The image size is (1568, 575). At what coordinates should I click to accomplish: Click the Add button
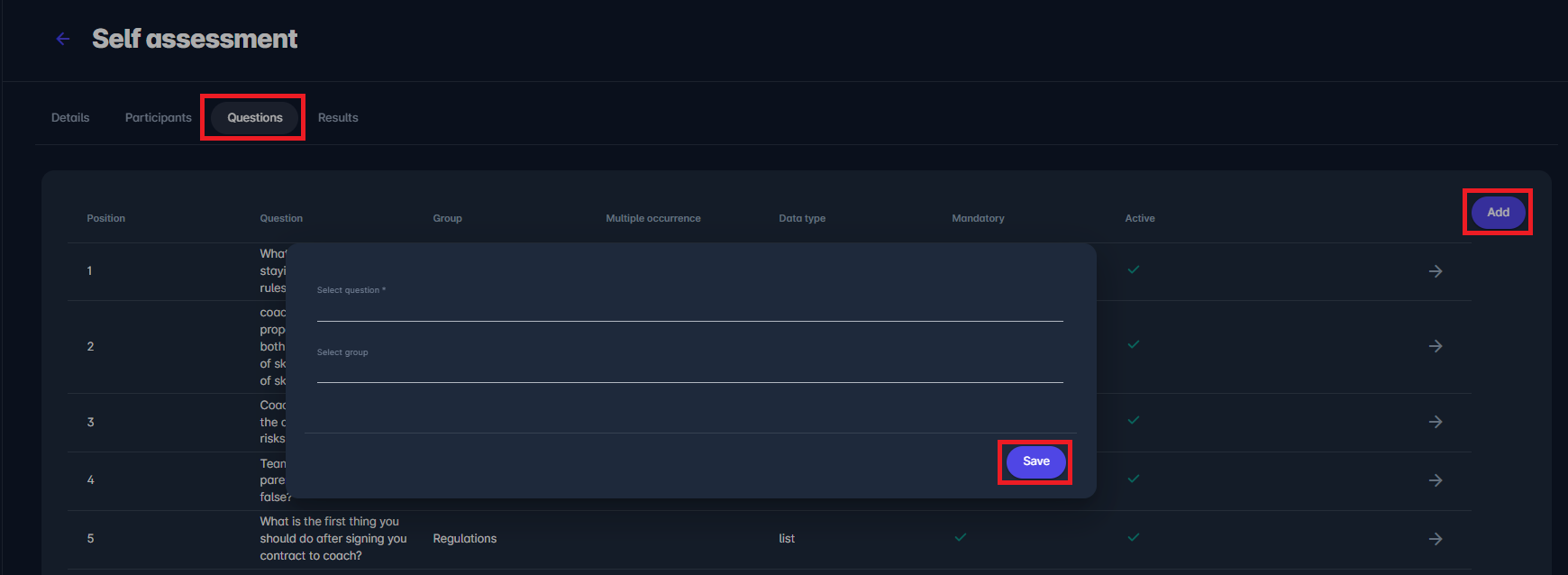click(1498, 213)
